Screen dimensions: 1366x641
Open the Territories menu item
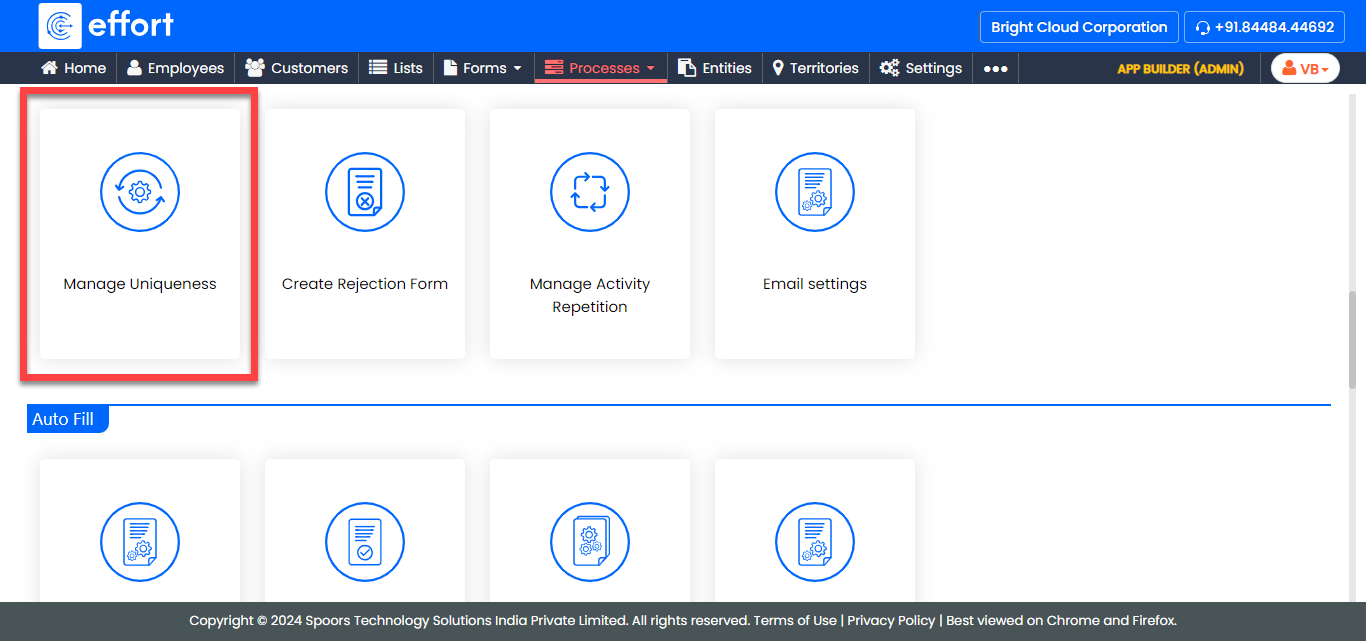click(815, 68)
